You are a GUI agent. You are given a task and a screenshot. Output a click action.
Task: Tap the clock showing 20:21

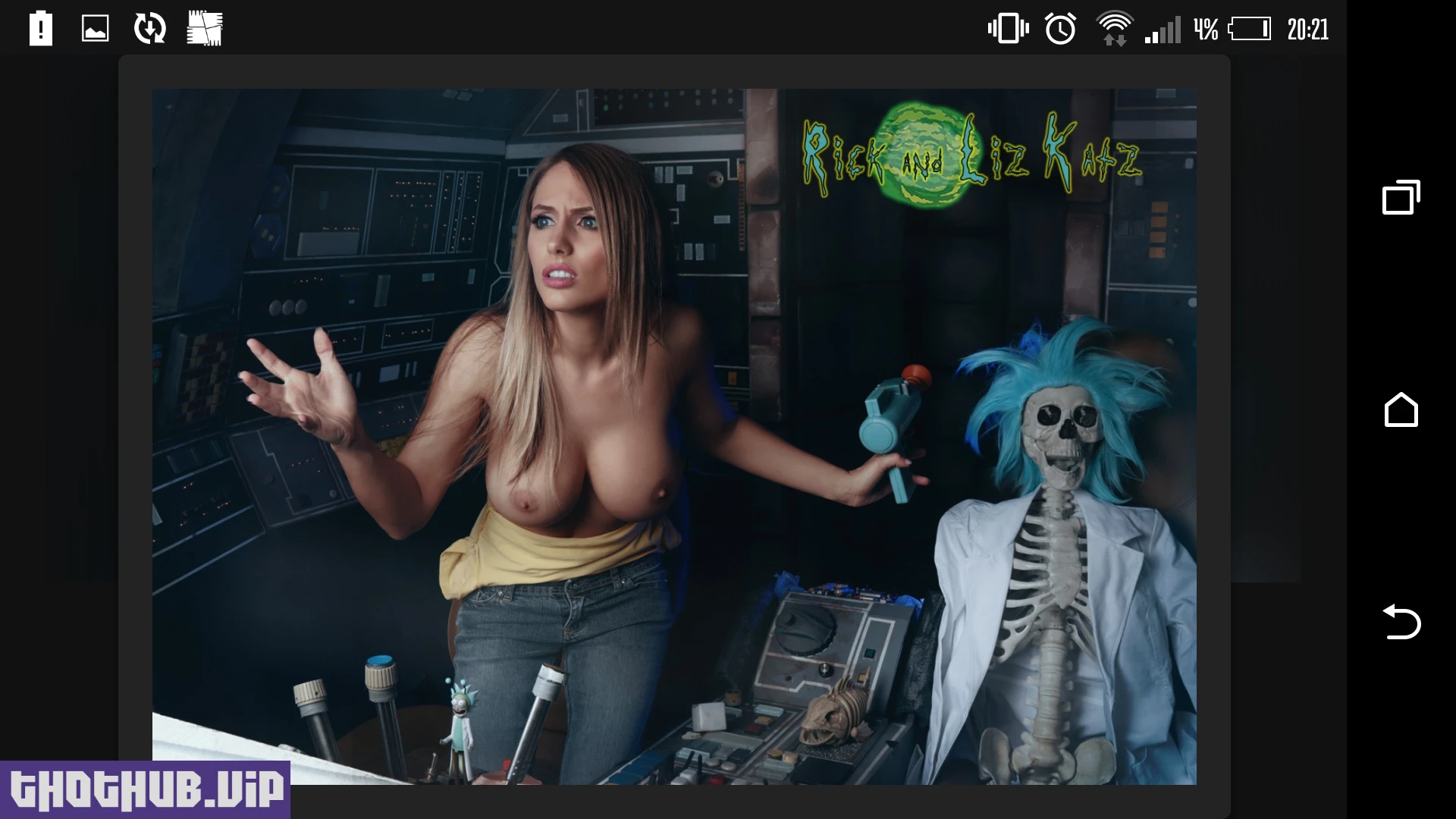coord(1308,30)
